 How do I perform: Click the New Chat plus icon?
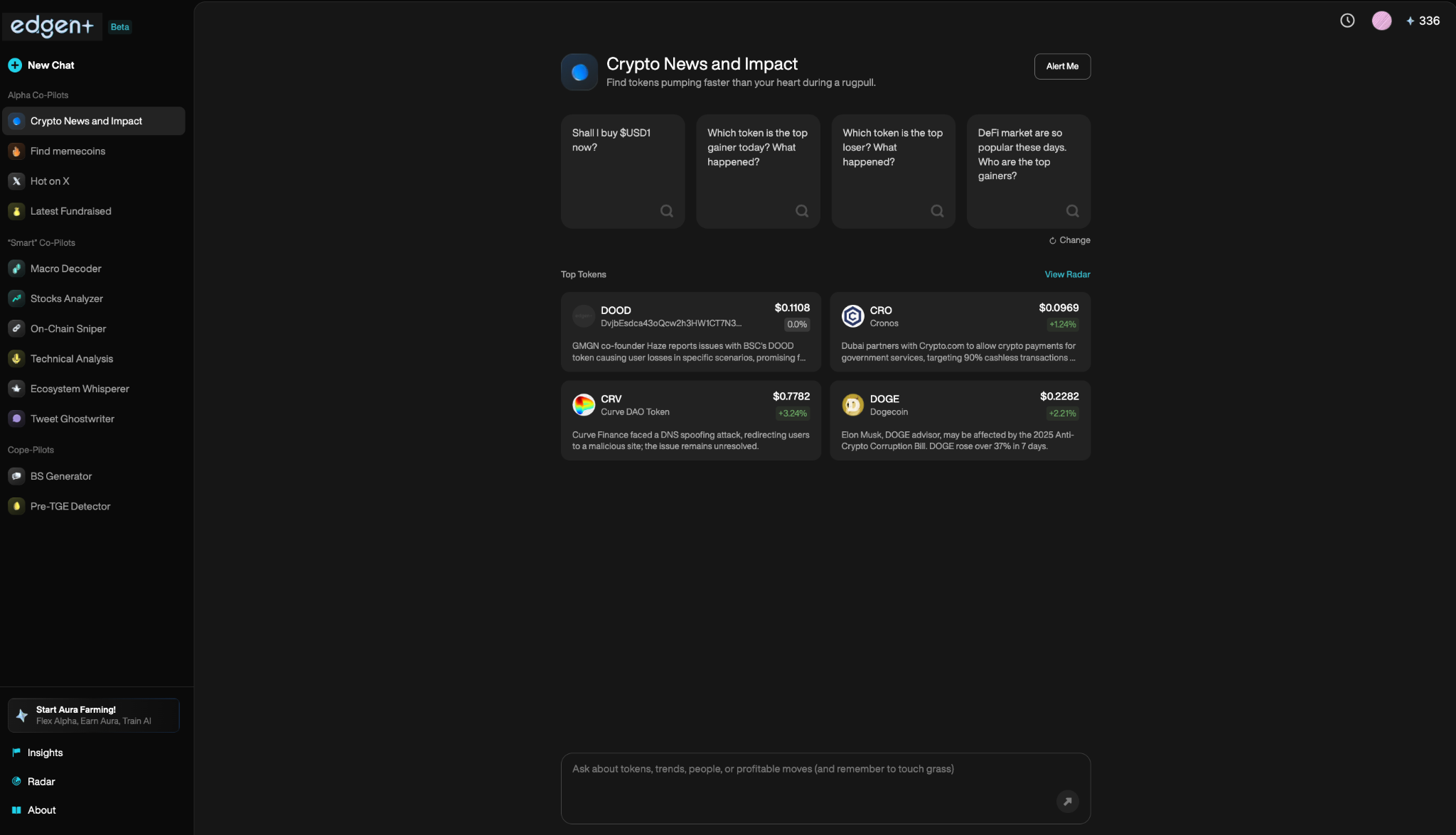(15, 65)
